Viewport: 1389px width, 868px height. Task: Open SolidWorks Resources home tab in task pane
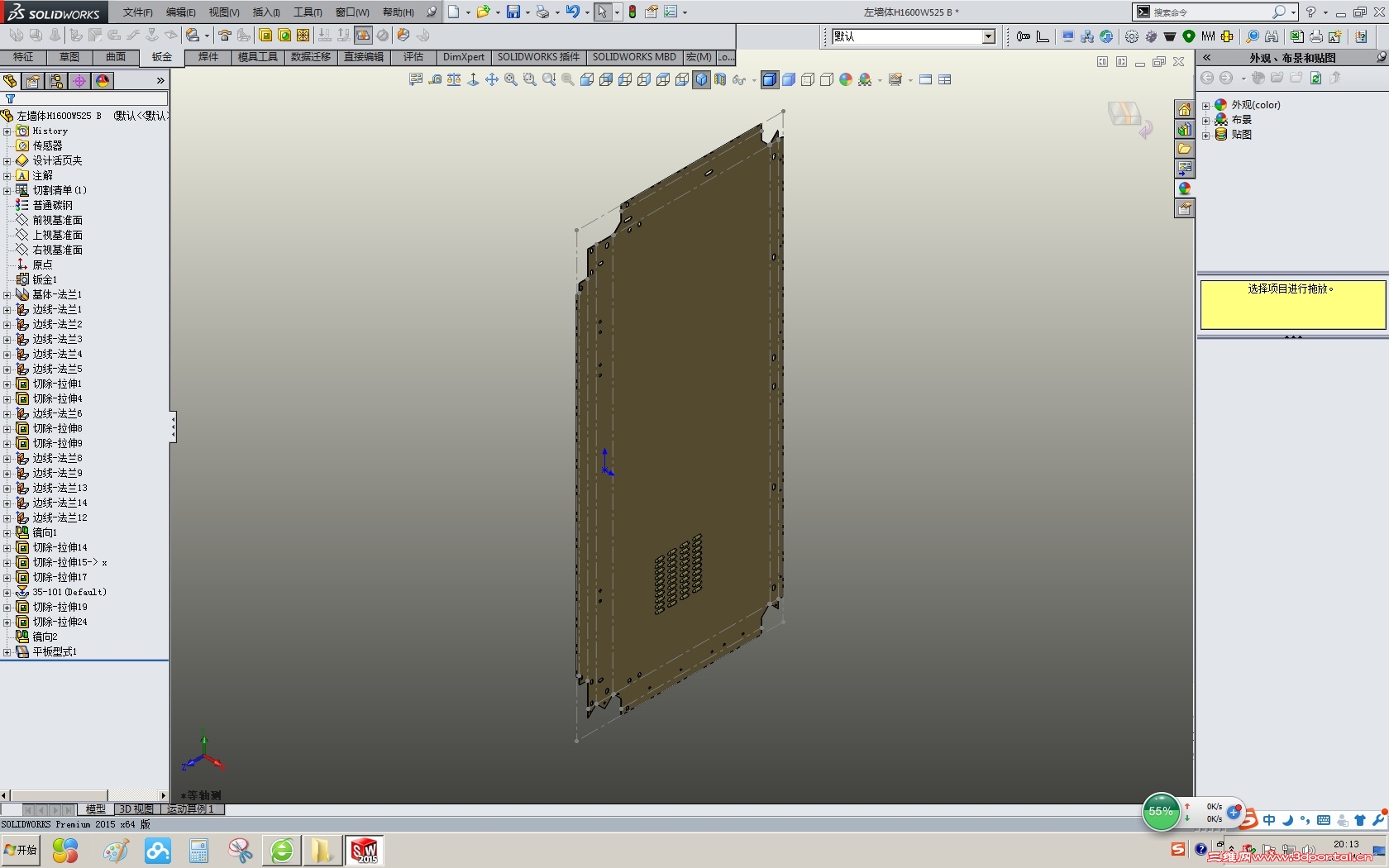(x=1184, y=109)
